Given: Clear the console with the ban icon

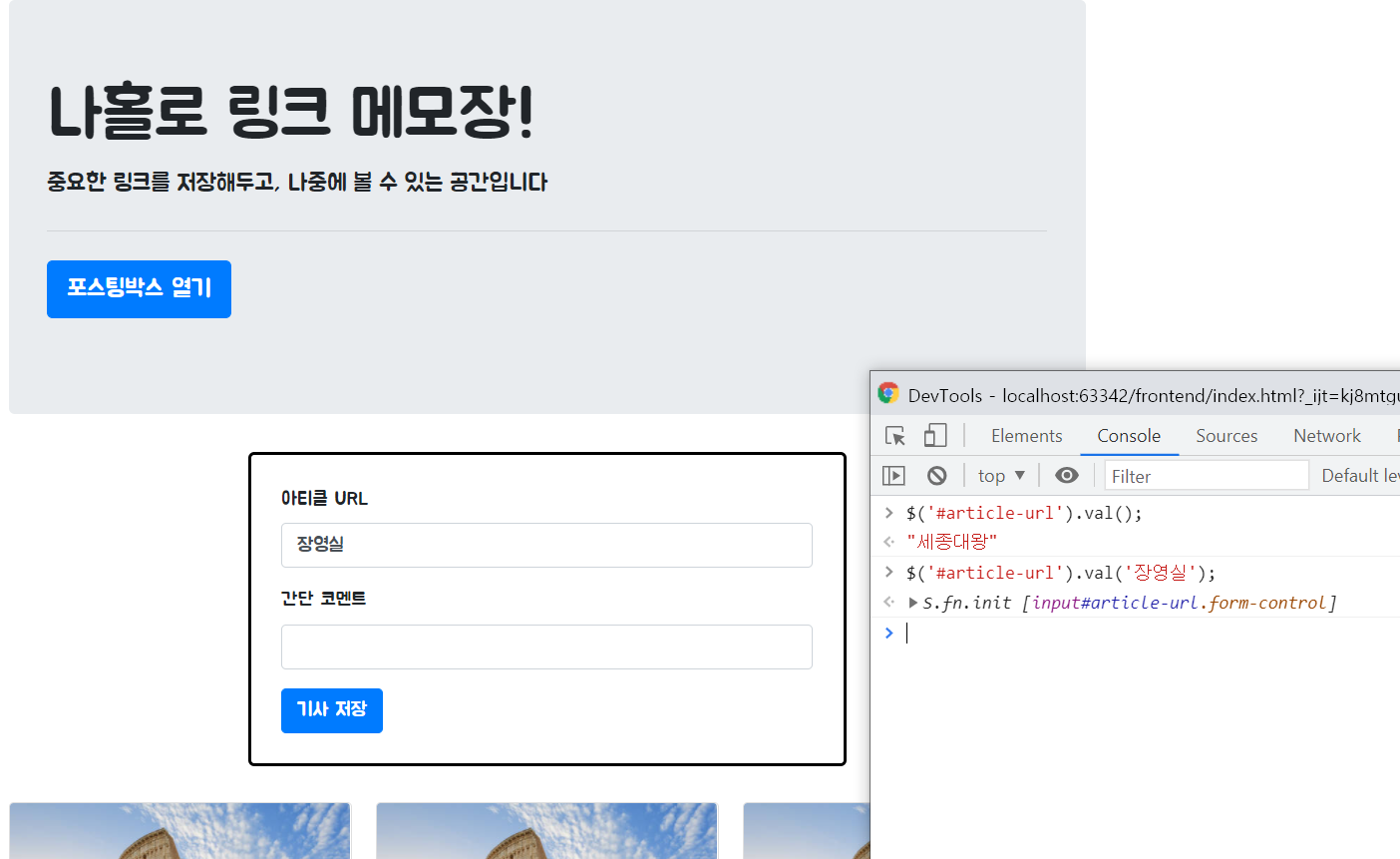Looking at the screenshot, I should (936, 476).
